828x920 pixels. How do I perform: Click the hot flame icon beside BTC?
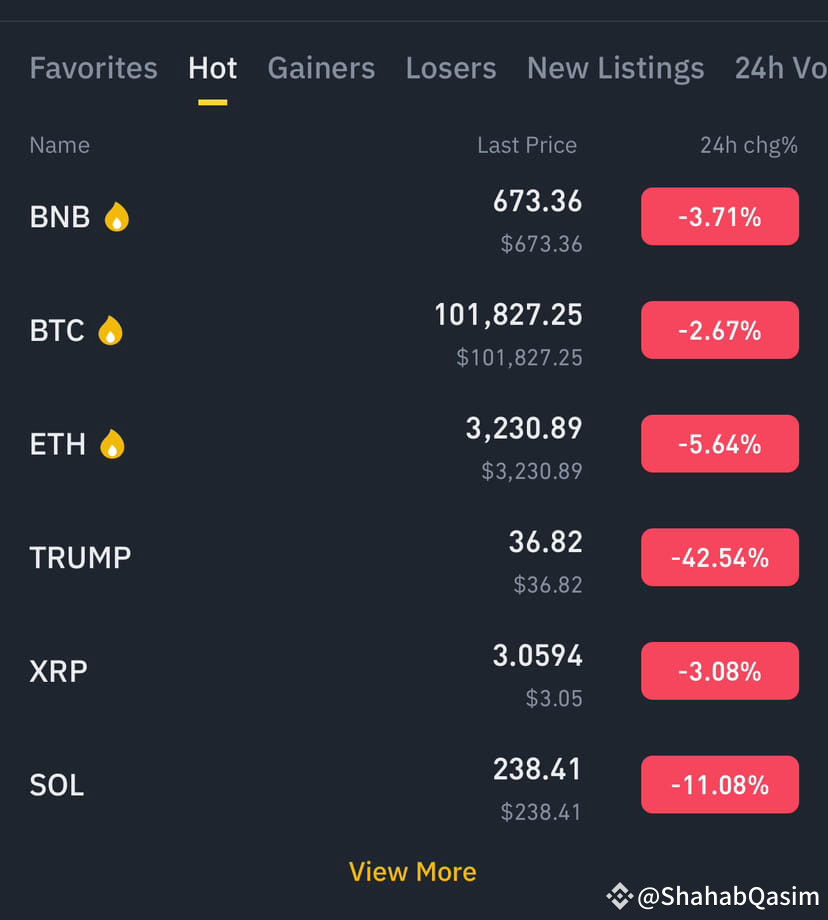pos(110,330)
